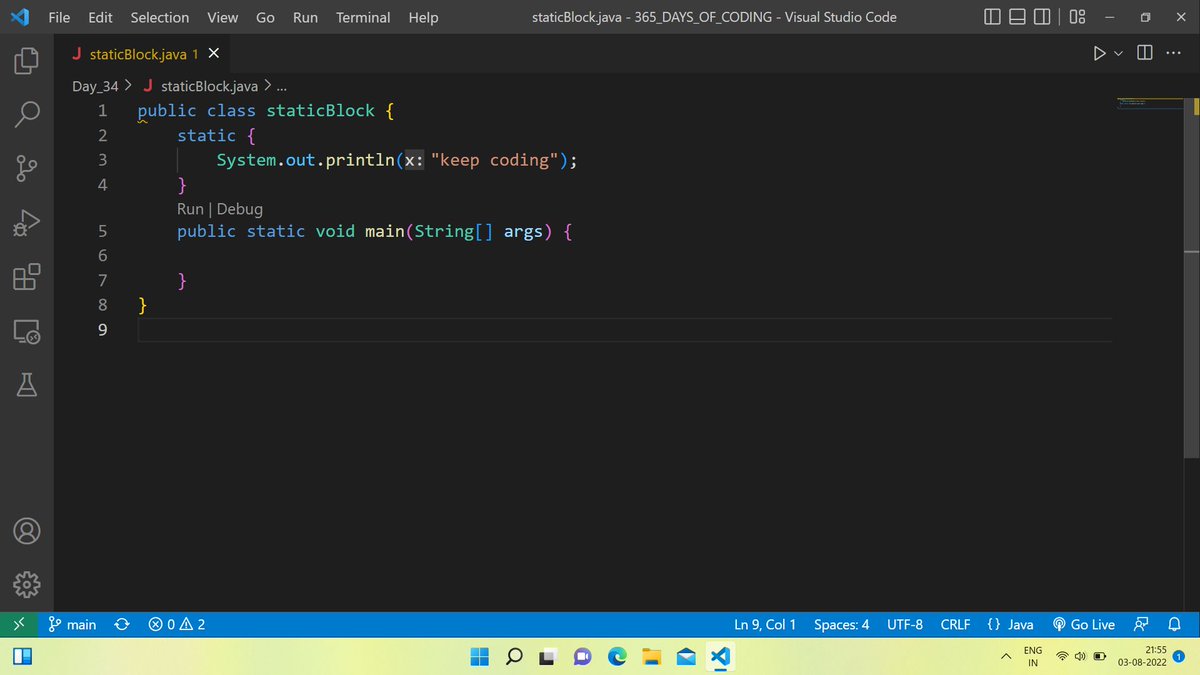Click the VS Code taskbar icon

[720, 656]
